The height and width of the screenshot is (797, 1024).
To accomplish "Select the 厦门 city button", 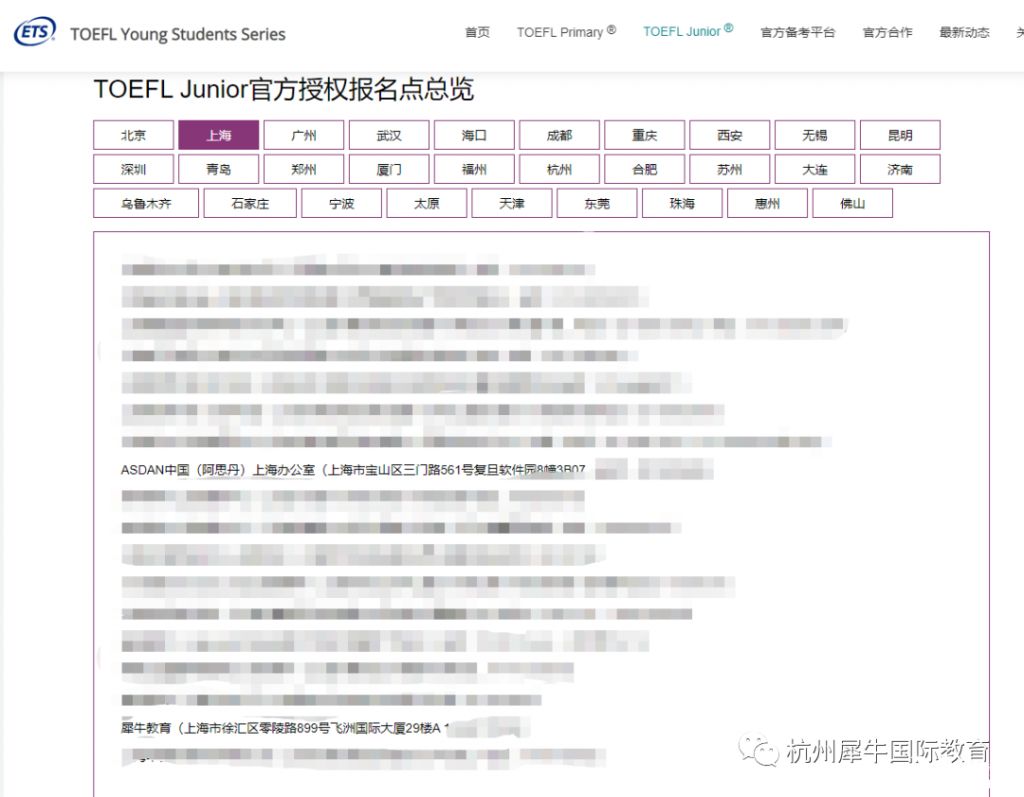I will [389, 169].
